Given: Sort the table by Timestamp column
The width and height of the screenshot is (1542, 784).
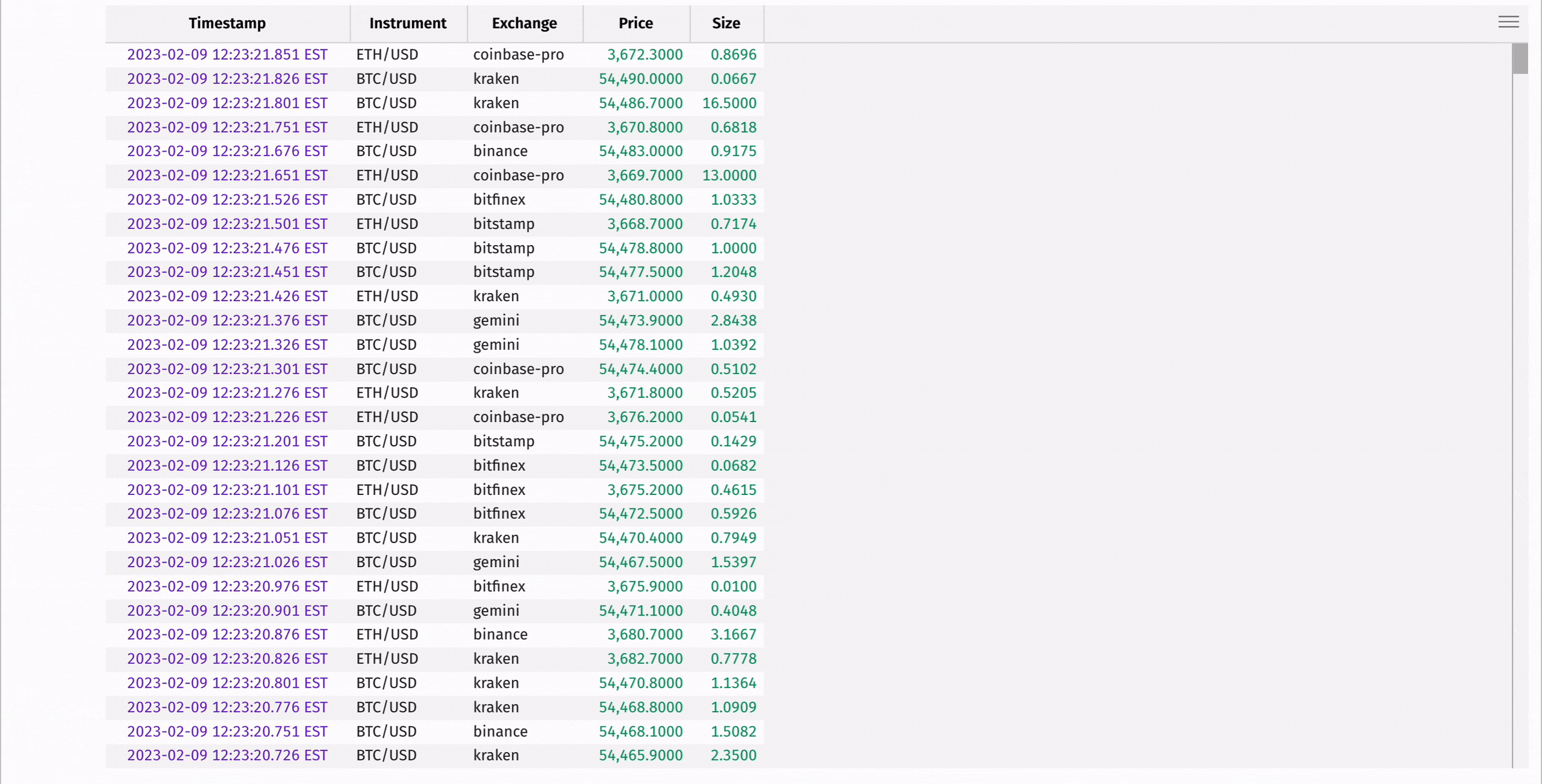Looking at the screenshot, I should (x=227, y=23).
